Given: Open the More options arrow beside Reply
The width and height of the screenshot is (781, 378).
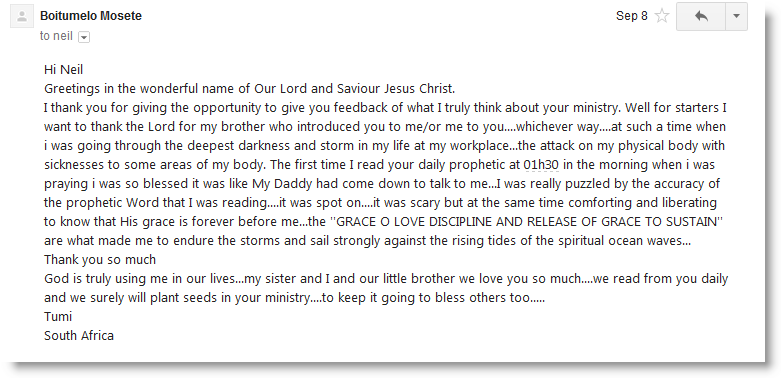Looking at the screenshot, I should pos(737,16).
